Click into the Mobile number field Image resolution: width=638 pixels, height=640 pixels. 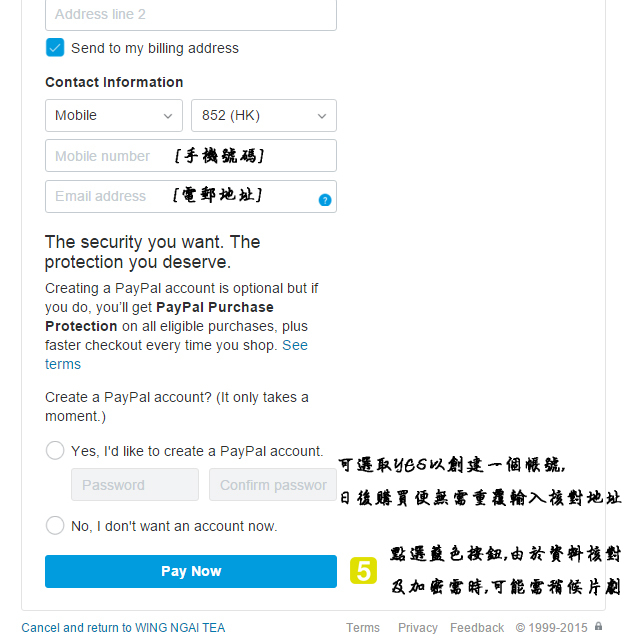(x=191, y=156)
